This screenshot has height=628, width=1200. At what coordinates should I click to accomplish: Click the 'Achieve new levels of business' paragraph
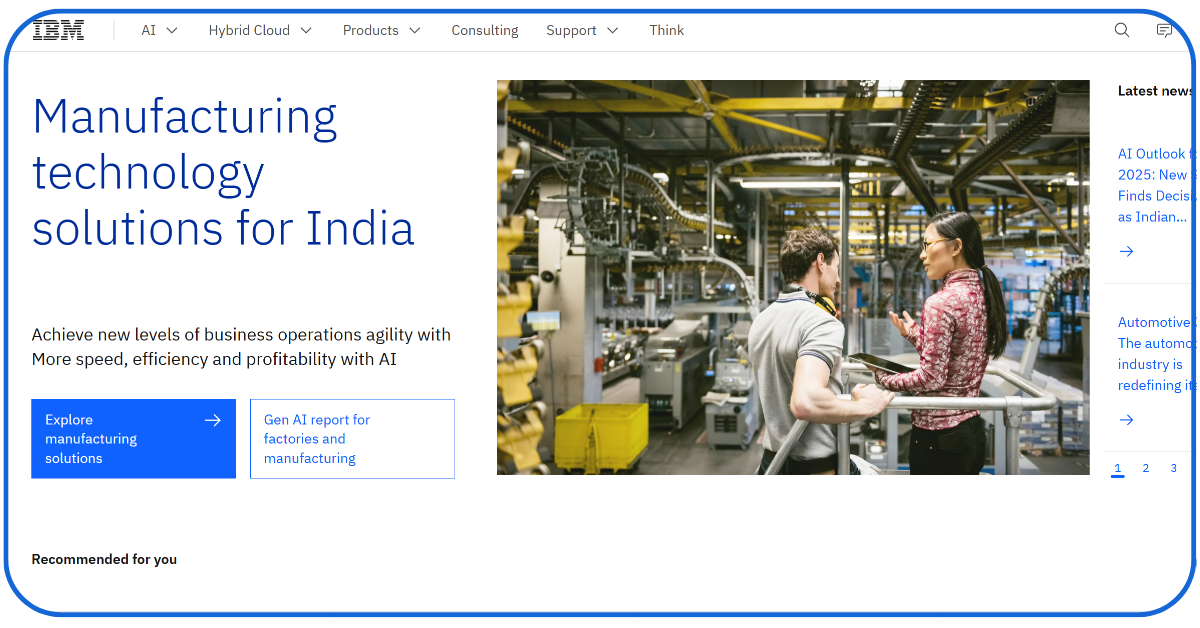pos(241,347)
